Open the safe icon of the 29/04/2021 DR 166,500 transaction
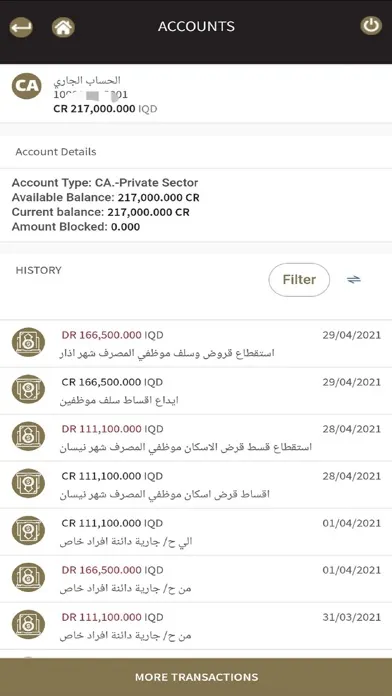 click(x=28, y=343)
